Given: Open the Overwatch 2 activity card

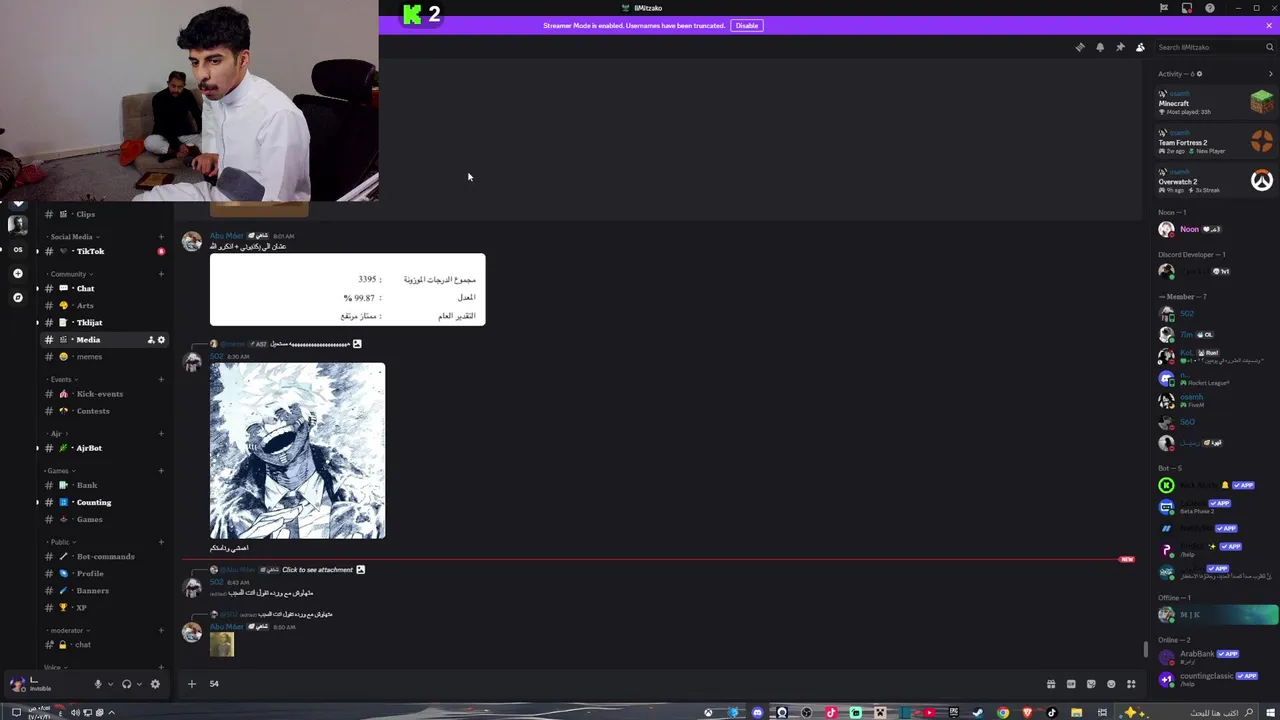Looking at the screenshot, I should coord(1215,181).
